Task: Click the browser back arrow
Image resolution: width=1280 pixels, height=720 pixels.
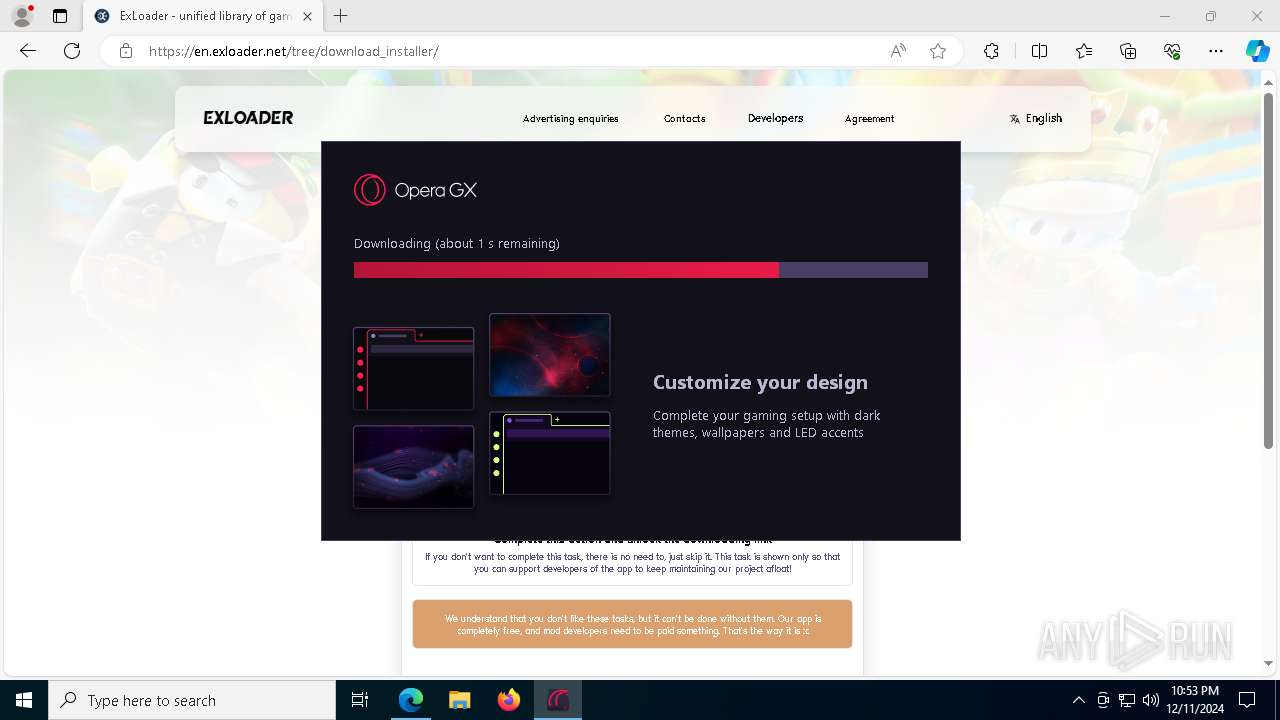Action: (28, 51)
